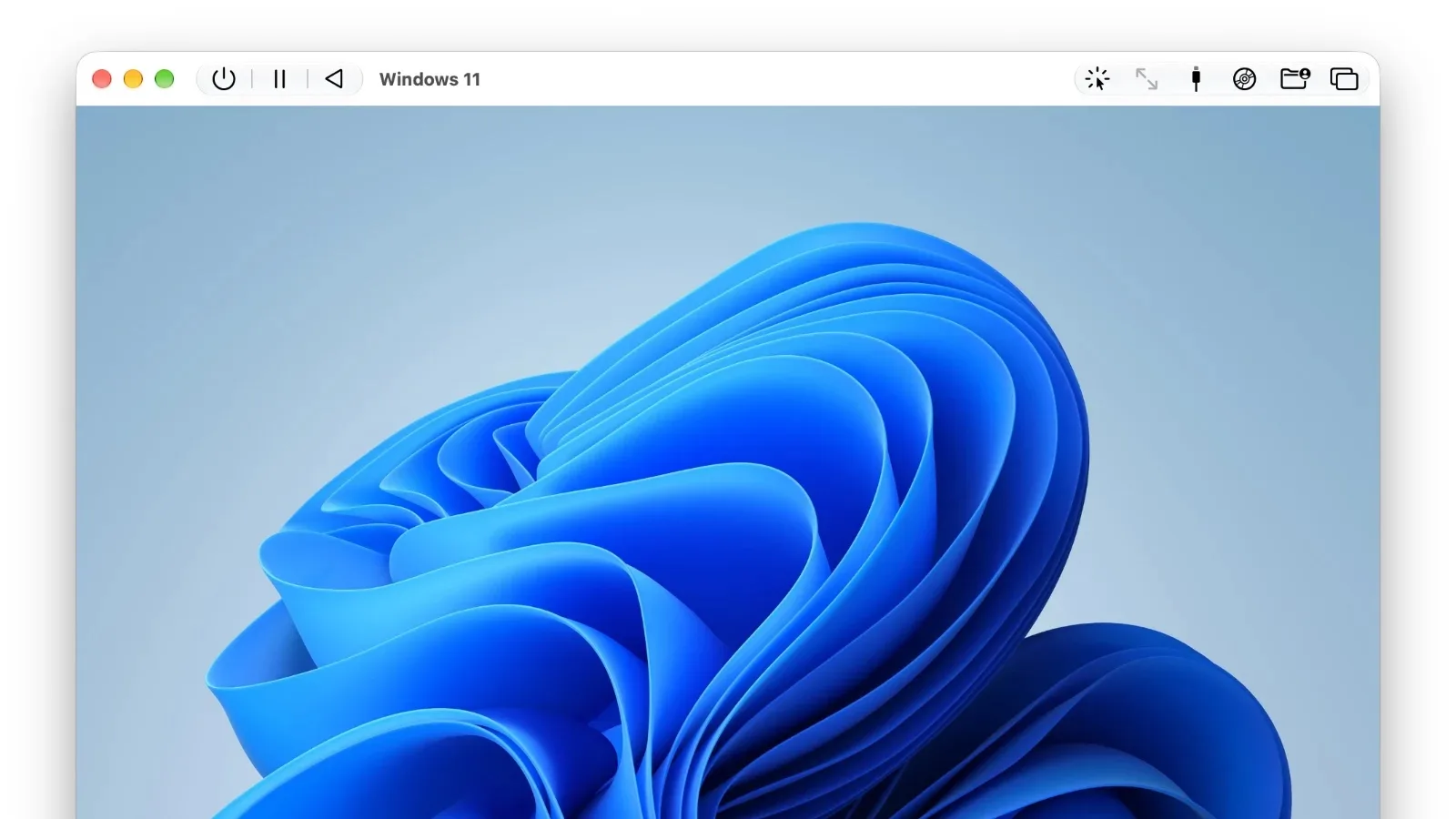Minimize the window with the yellow button
Image resolution: width=1456 pixels, height=819 pixels.
coord(133,79)
